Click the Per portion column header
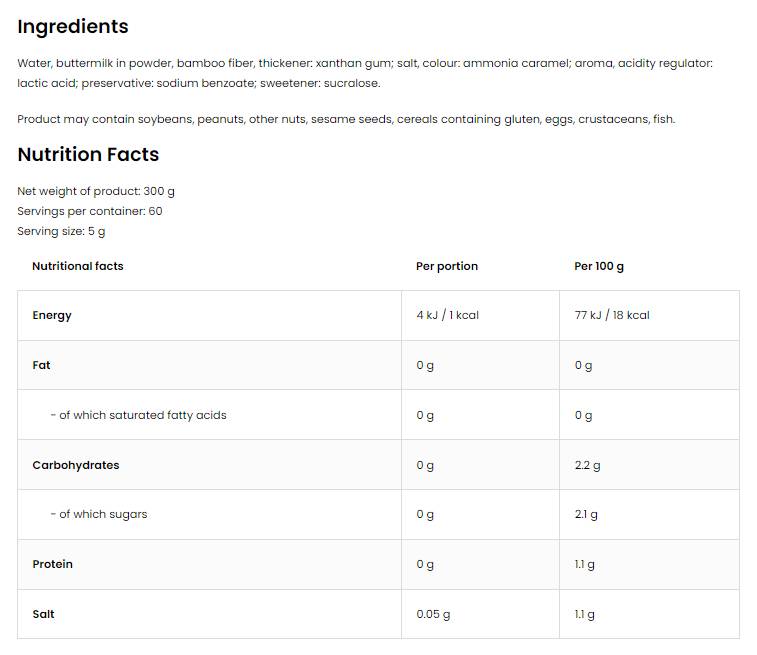757x655 pixels. [447, 266]
